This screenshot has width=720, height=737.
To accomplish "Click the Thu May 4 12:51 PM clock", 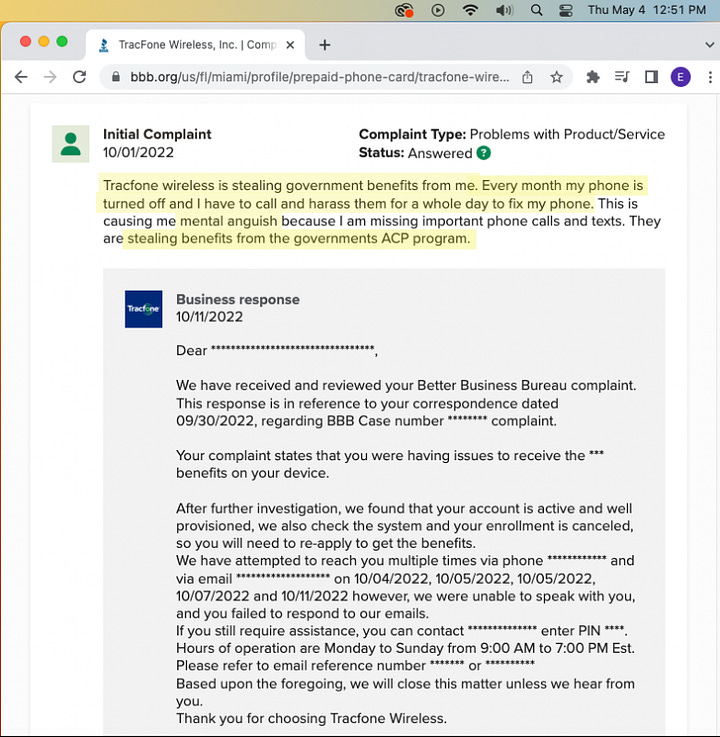I will [647, 10].
